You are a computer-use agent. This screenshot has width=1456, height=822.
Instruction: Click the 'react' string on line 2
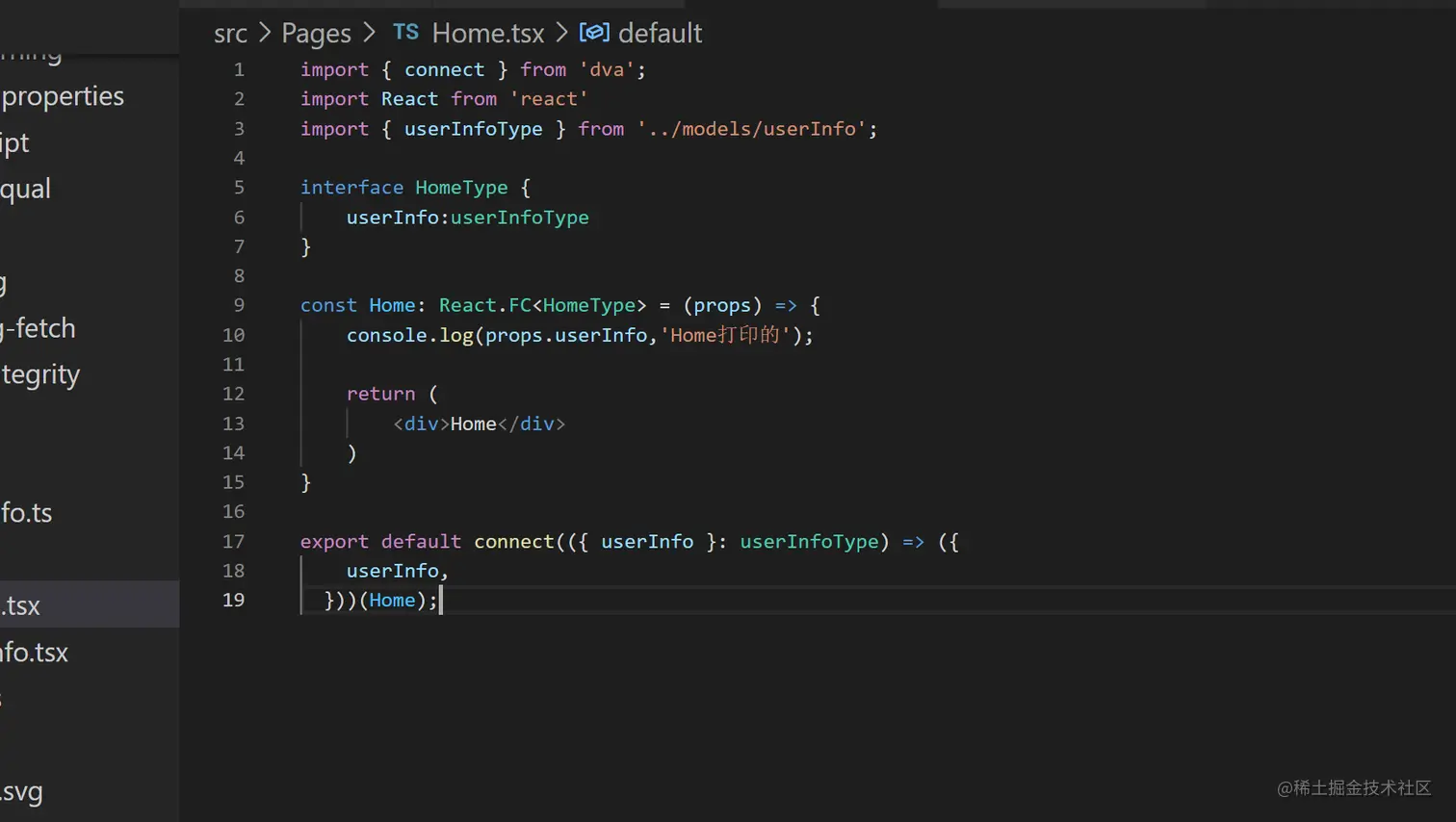(x=549, y=99)
